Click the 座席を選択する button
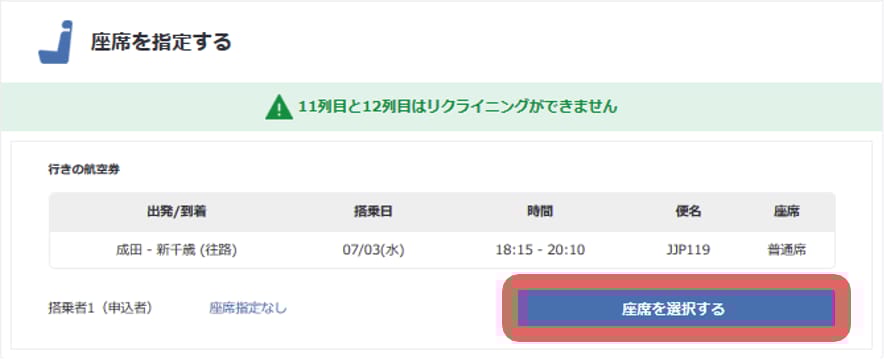This screenshot has width=884, height=360. (x=675, y=309)
